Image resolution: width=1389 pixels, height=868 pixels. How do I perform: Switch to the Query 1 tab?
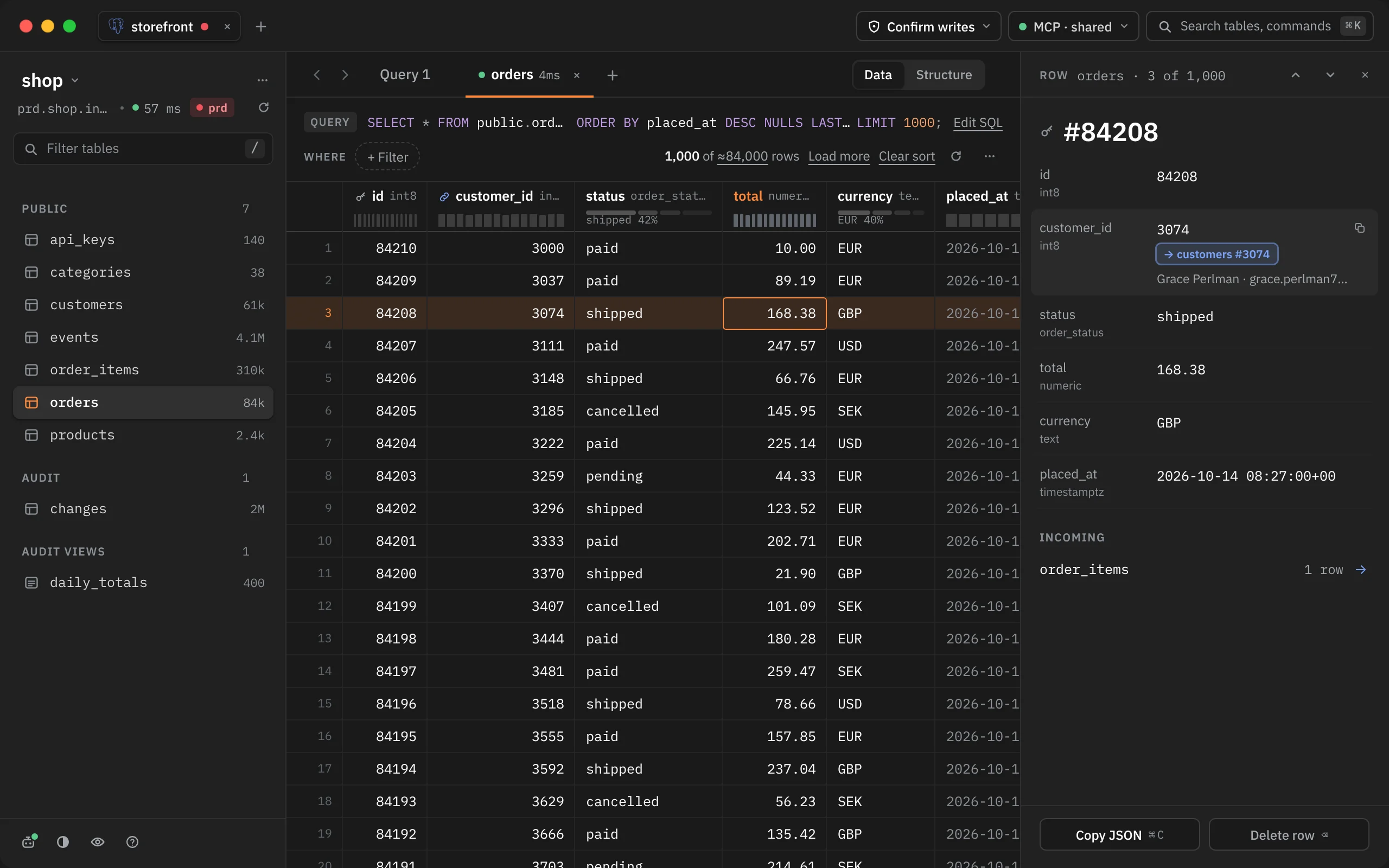405,75
